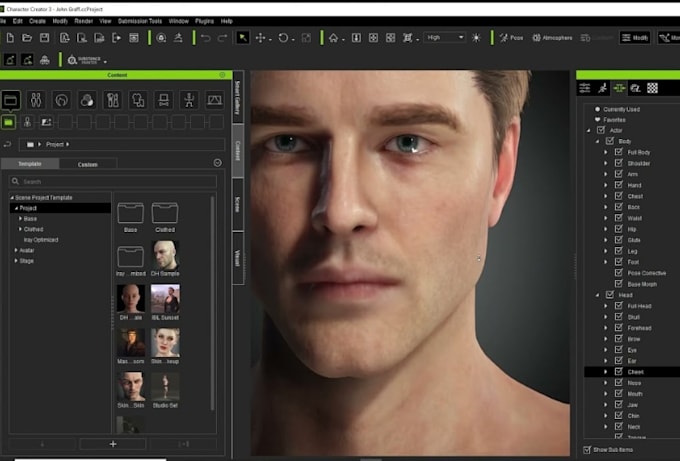Viewport: 680px width, 461px height.
Task: Open the High quality dropdown
Action: [x=445, y=38]
